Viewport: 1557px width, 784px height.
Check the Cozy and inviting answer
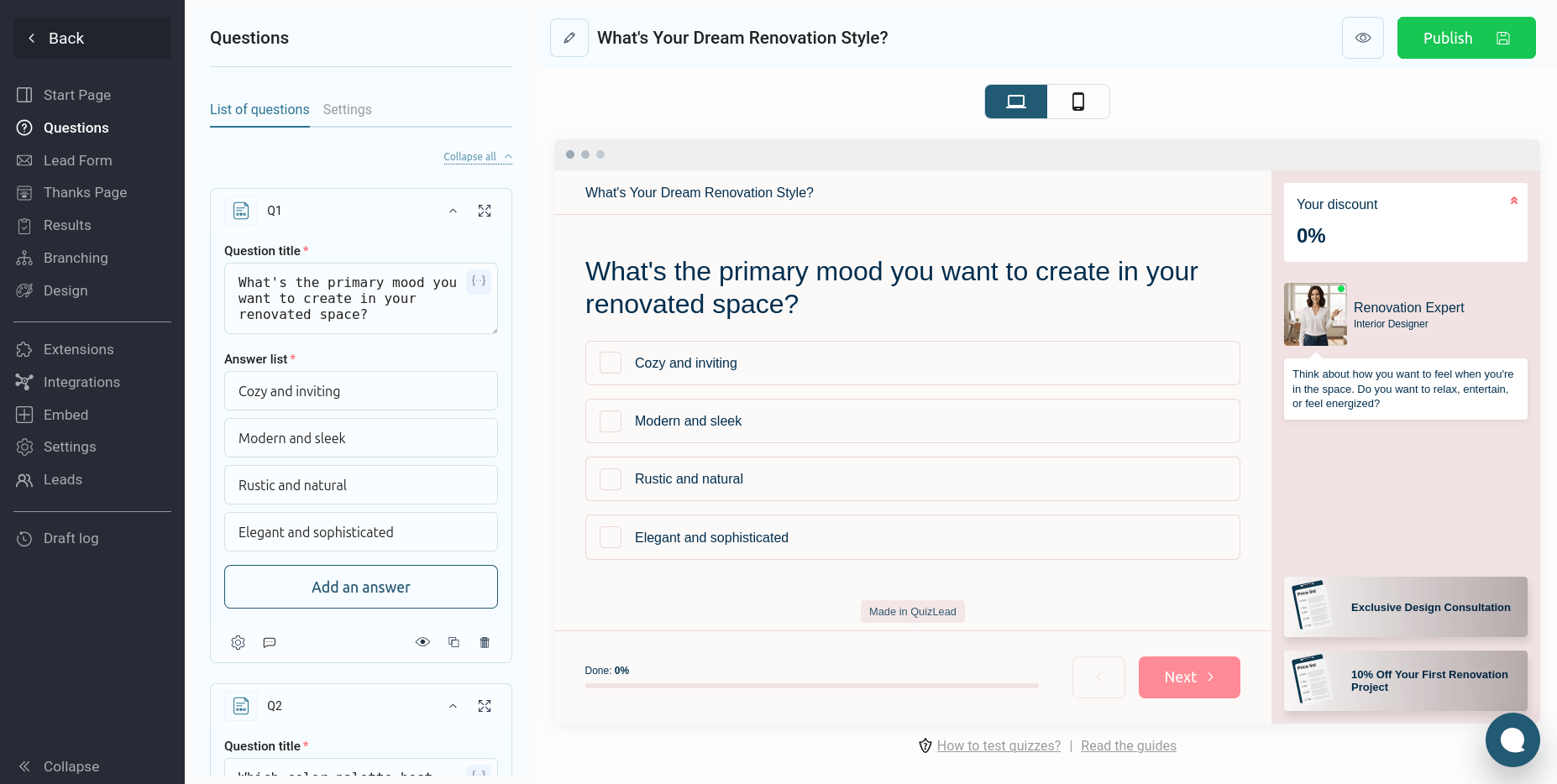[x=611, y=363]
